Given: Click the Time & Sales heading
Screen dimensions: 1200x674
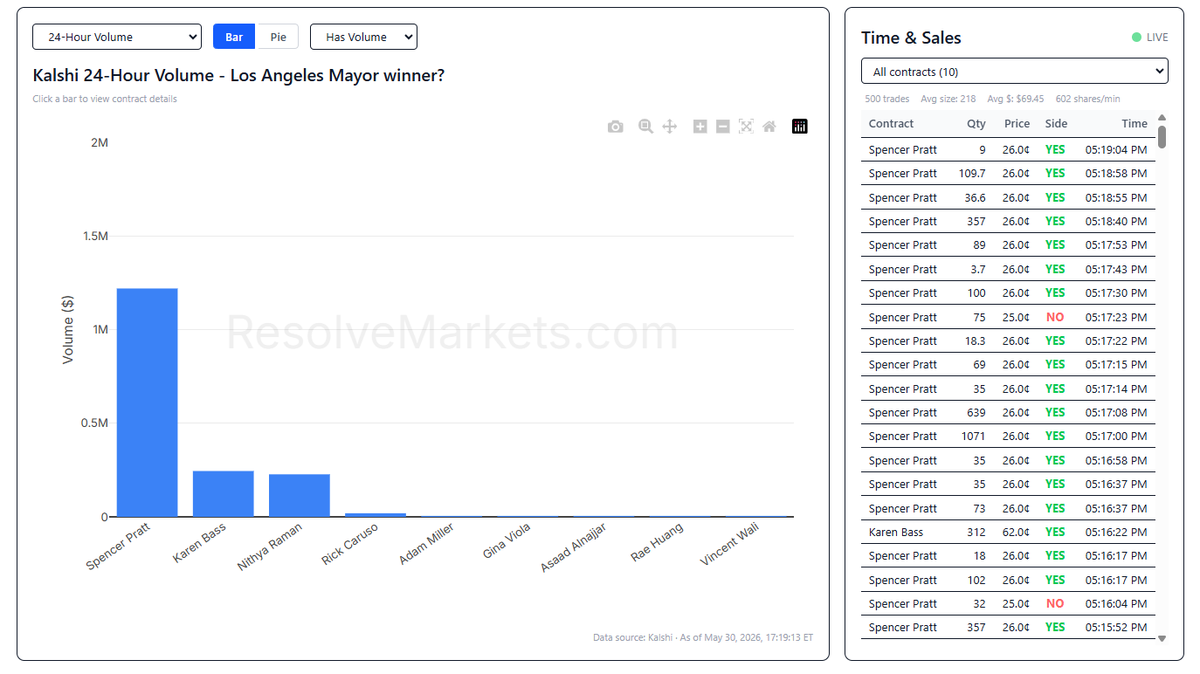Looking at the screenshot, I should [911, 38].
